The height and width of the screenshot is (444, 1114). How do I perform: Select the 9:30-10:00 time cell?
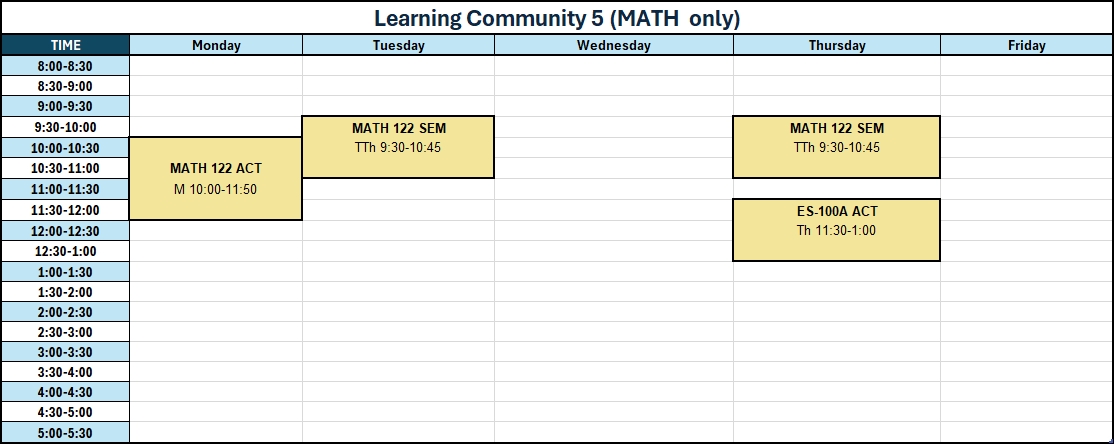(x=65, y=127)
